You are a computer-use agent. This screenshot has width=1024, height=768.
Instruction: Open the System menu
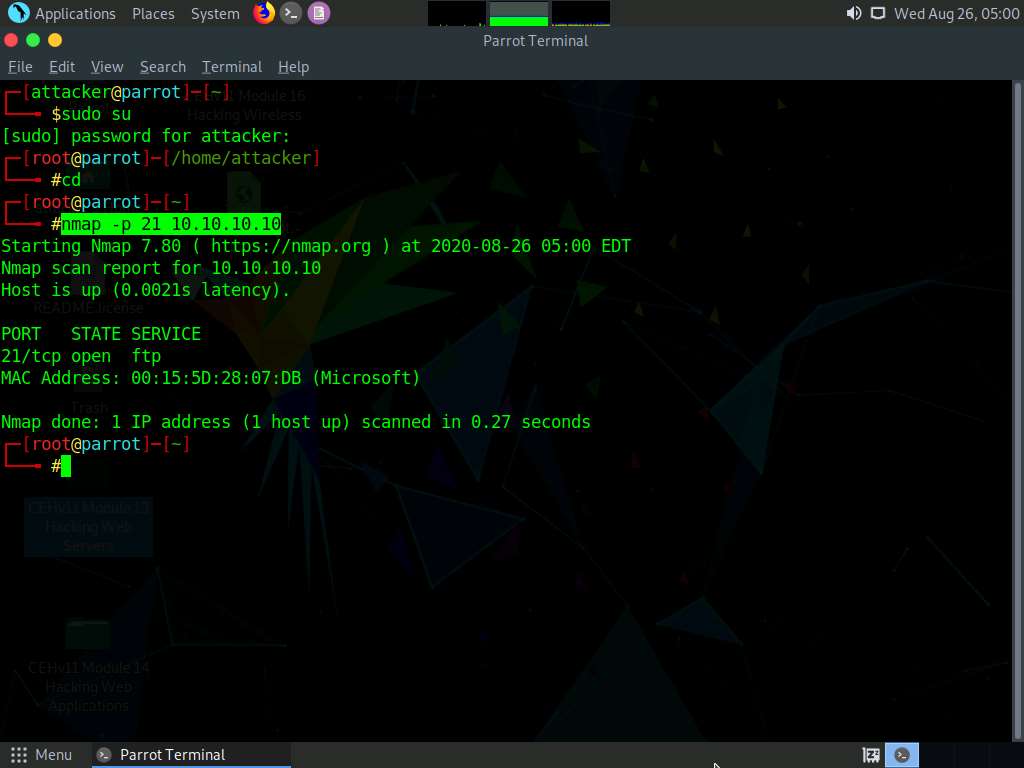click(x=215, y=13)
